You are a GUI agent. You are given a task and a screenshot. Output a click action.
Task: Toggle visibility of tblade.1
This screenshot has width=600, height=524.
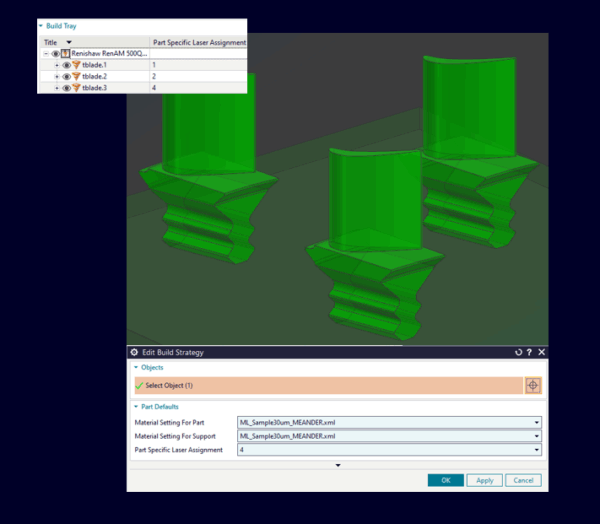coord(66,65)
